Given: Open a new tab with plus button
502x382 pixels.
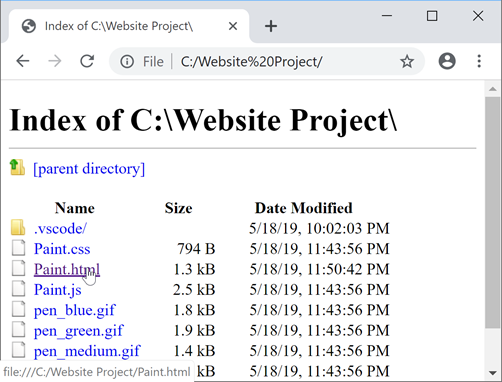Looking at the screenshot, I should (271, 26).
